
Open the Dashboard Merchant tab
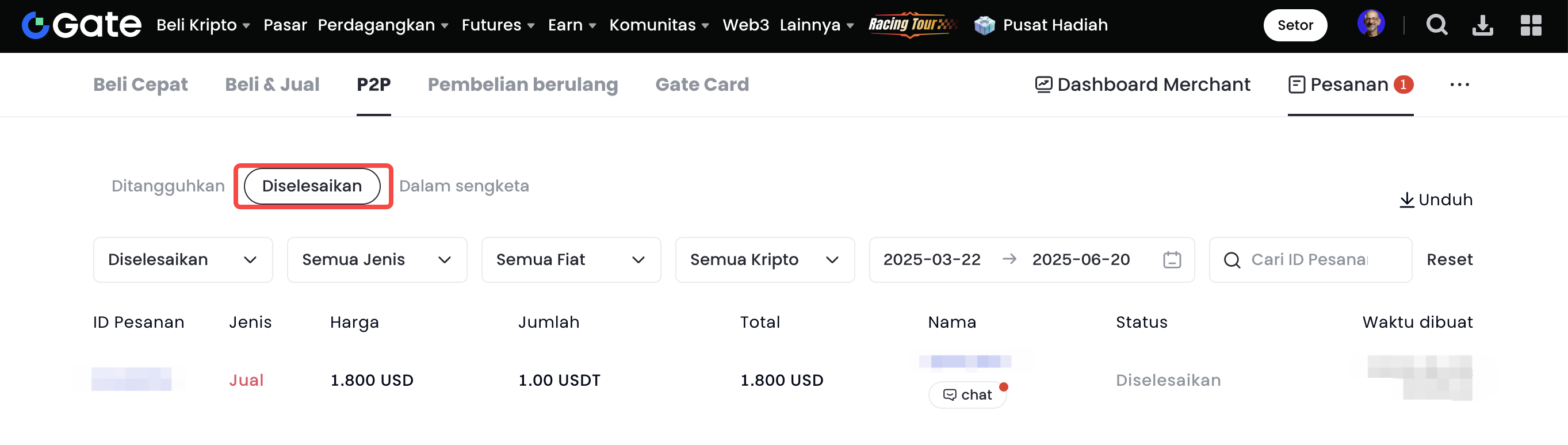click(x=1142, y=85)
